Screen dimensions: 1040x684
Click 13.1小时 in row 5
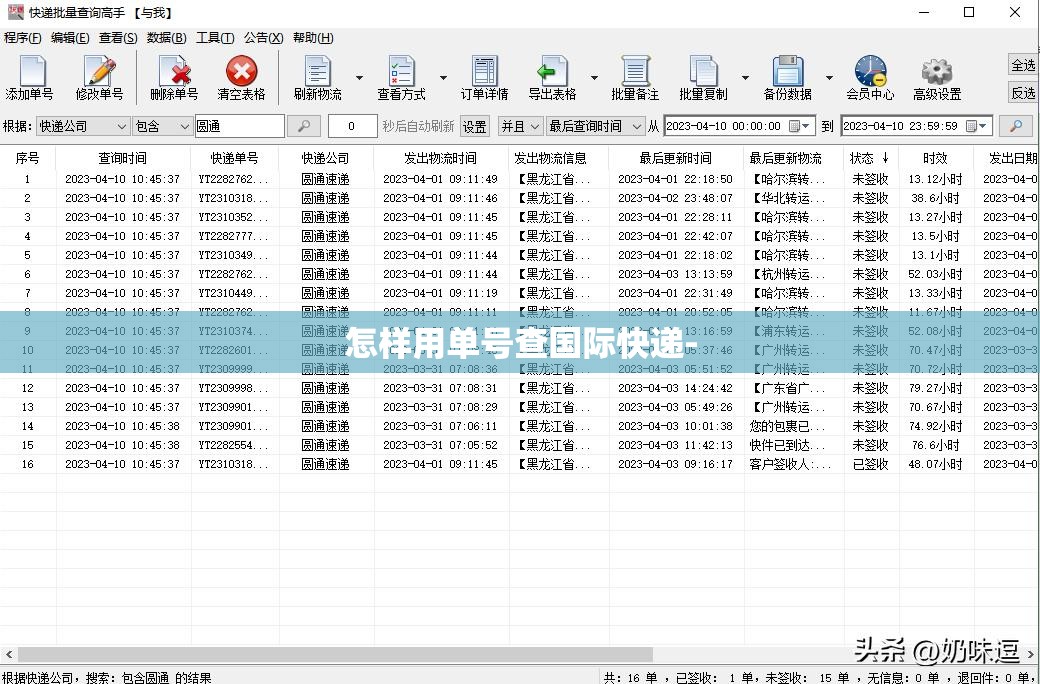click(x=935, y=255)
